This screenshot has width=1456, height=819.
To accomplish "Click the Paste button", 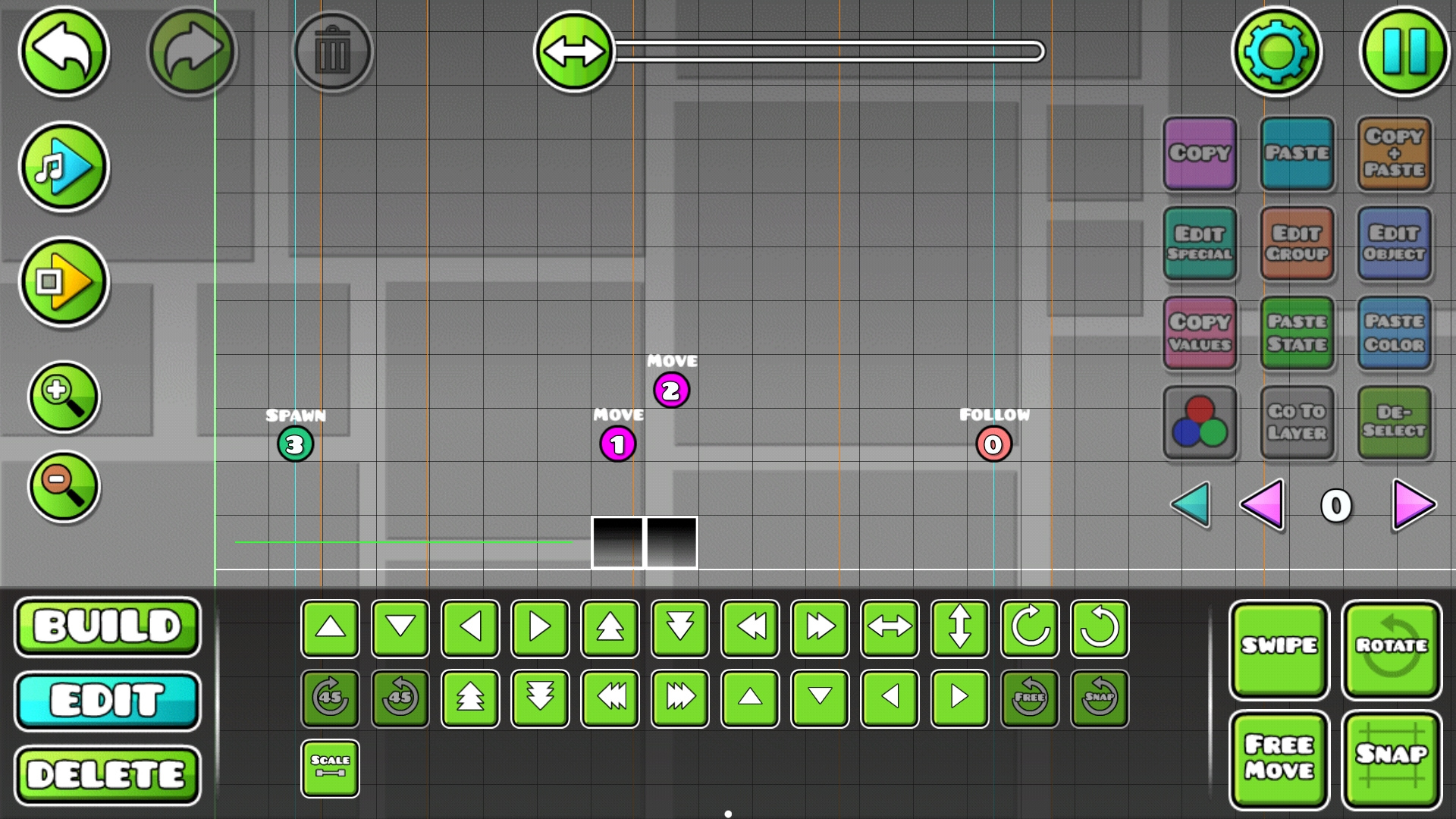I will coord(1297,153).
